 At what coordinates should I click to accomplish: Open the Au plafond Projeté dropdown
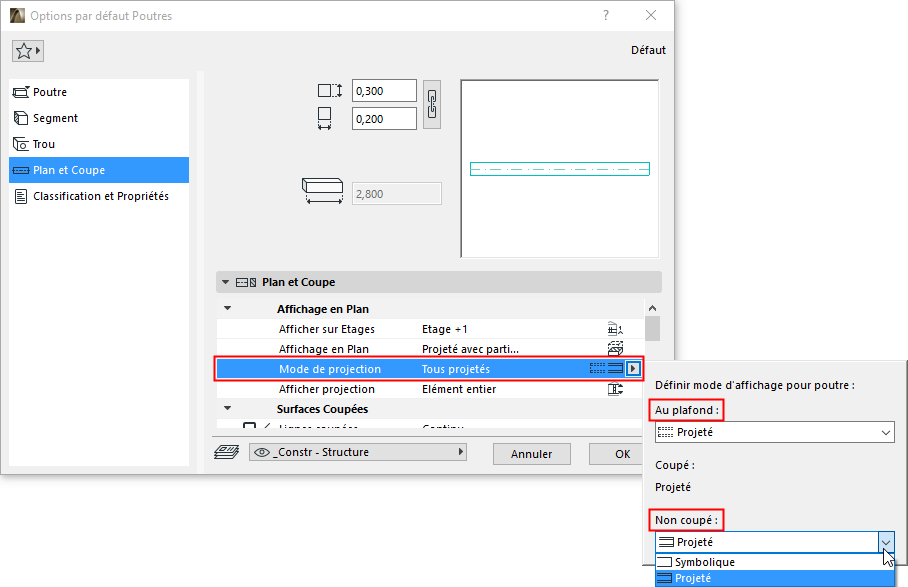(774, 432)
